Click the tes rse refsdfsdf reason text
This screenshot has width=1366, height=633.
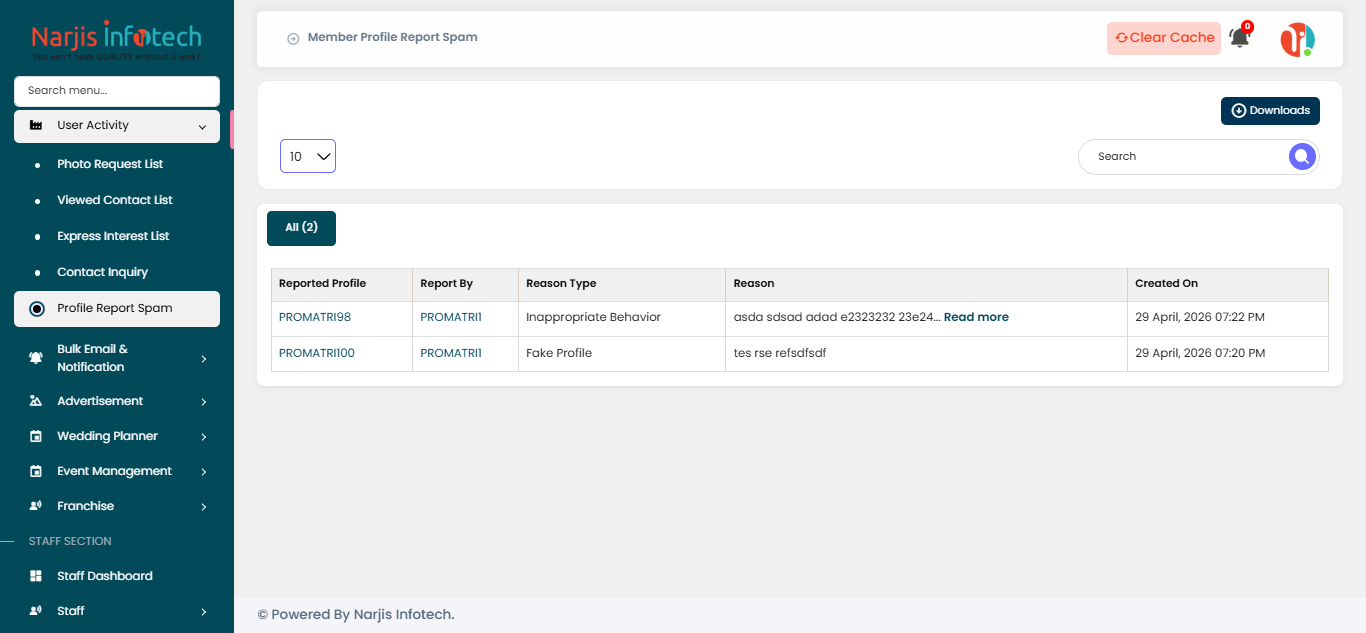coord(780,353)
